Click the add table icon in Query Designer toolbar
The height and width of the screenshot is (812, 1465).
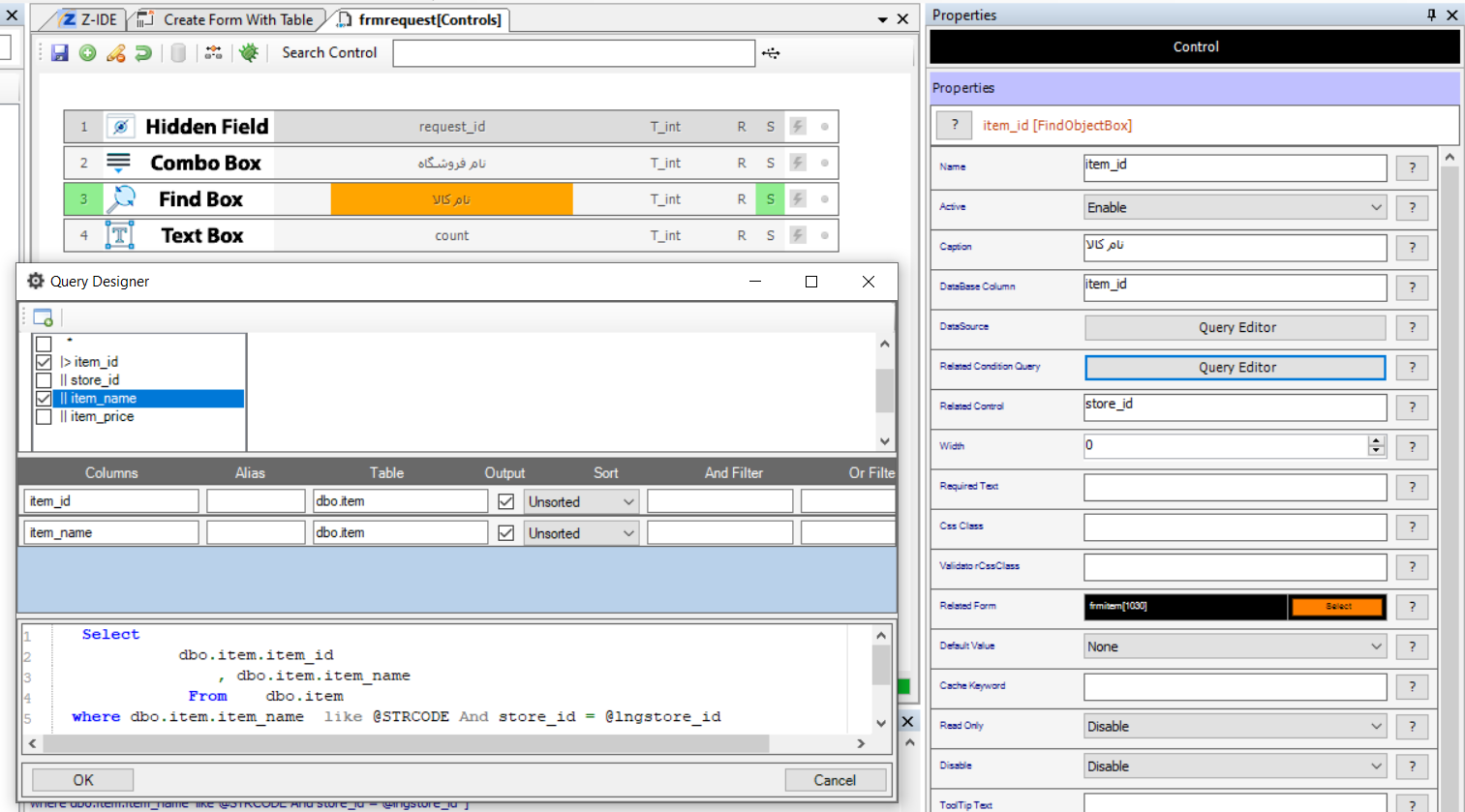(43, 317)
